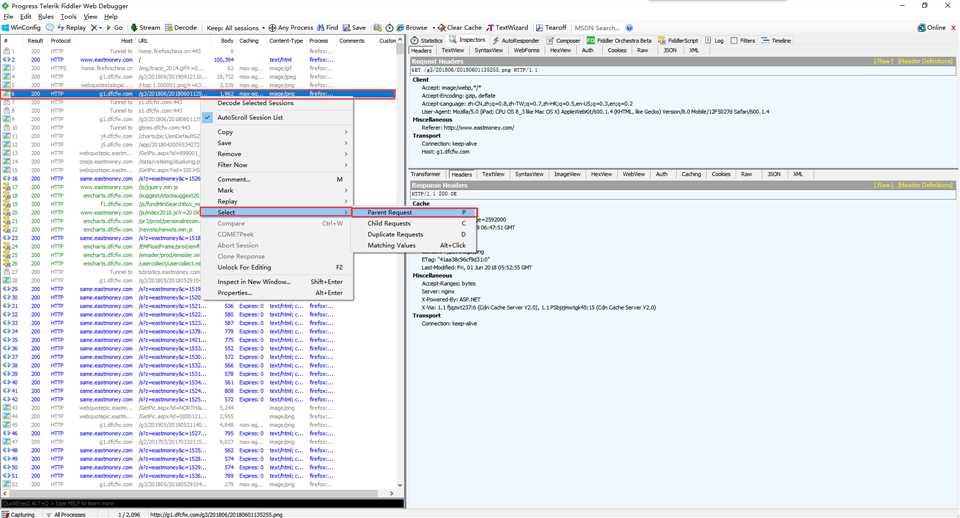Open the Tools menu
The height and width of the screenshot is (518, 960).
(x=69, y=17)
